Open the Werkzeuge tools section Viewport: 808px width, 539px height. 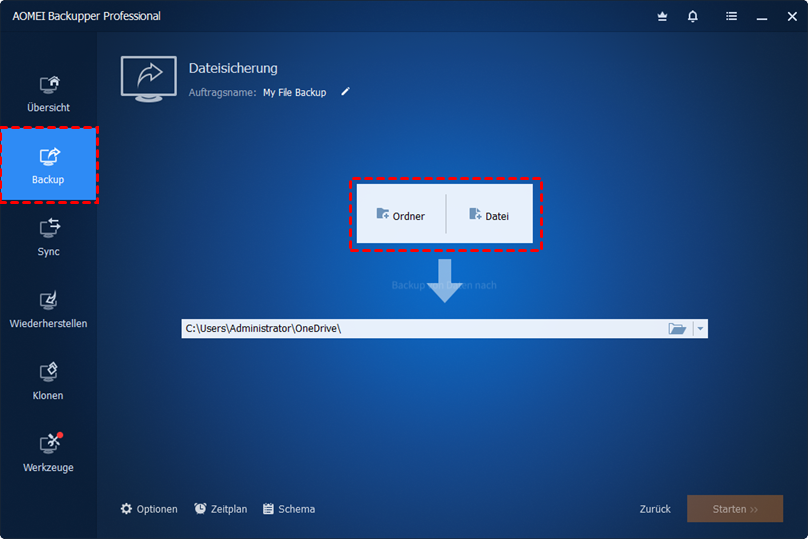point(48,453)
